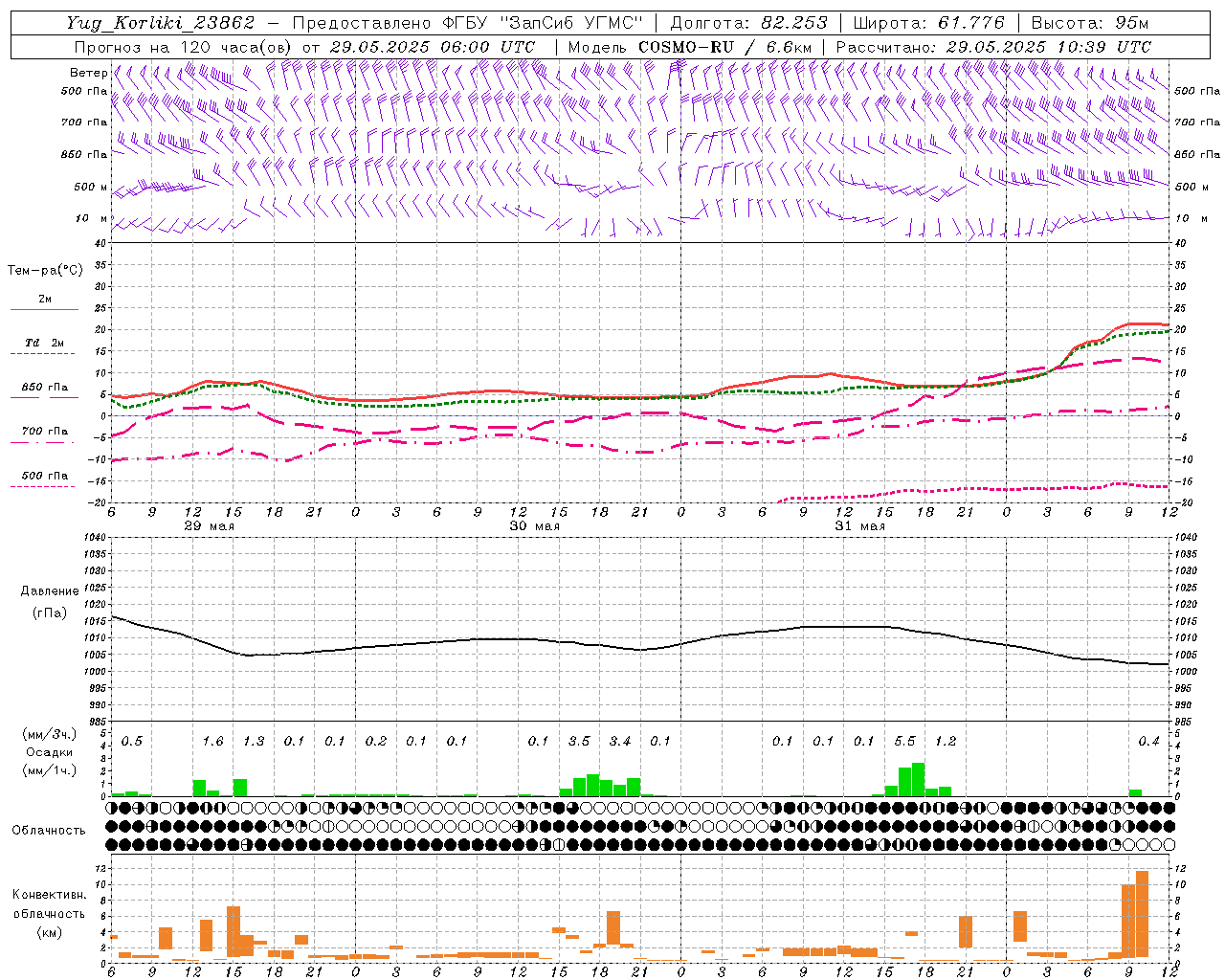Click the 1.3 precipitation total

tap(254, 742)
